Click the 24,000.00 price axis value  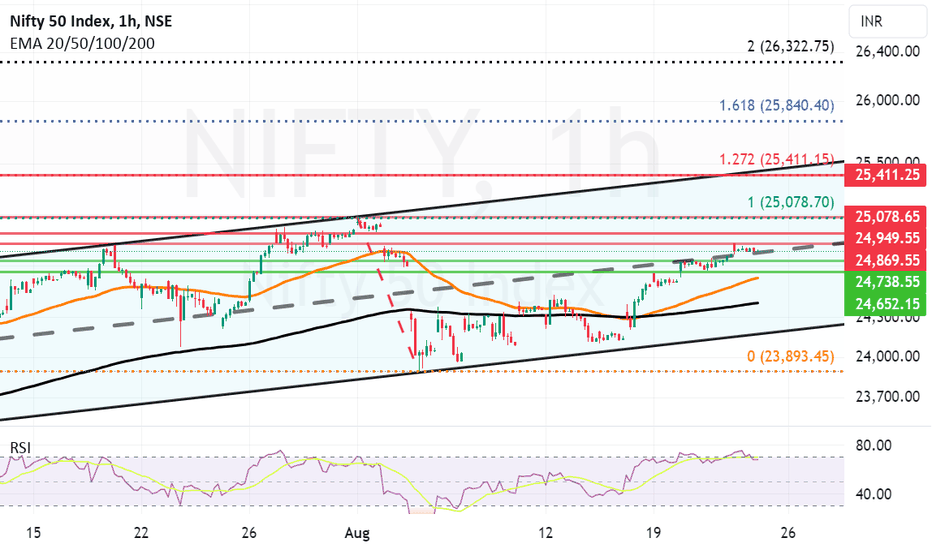tap(887, 356)
